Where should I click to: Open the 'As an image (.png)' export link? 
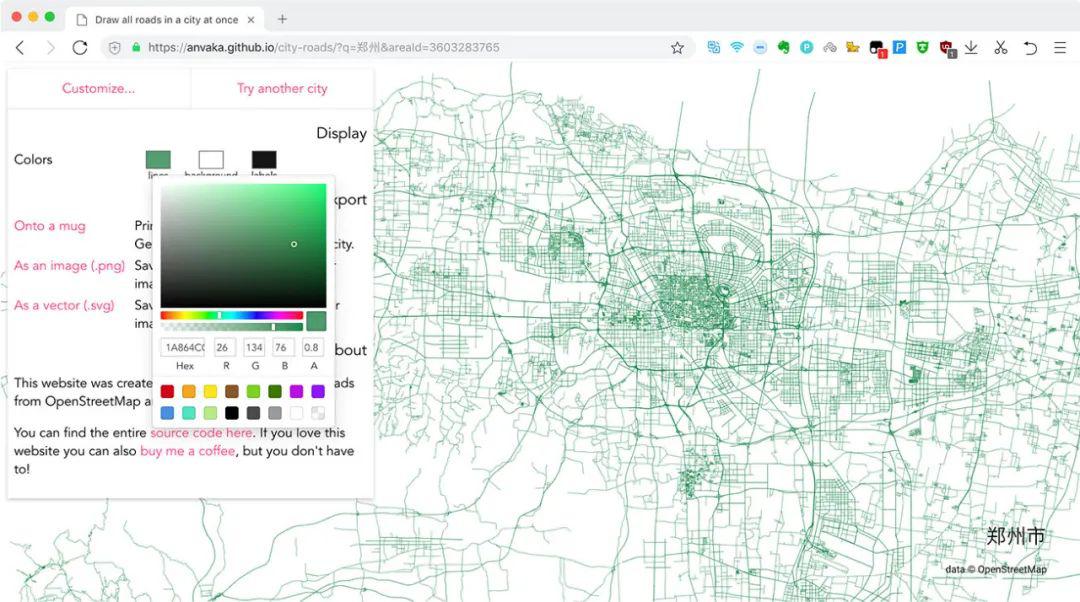click(x=69, y=265)
